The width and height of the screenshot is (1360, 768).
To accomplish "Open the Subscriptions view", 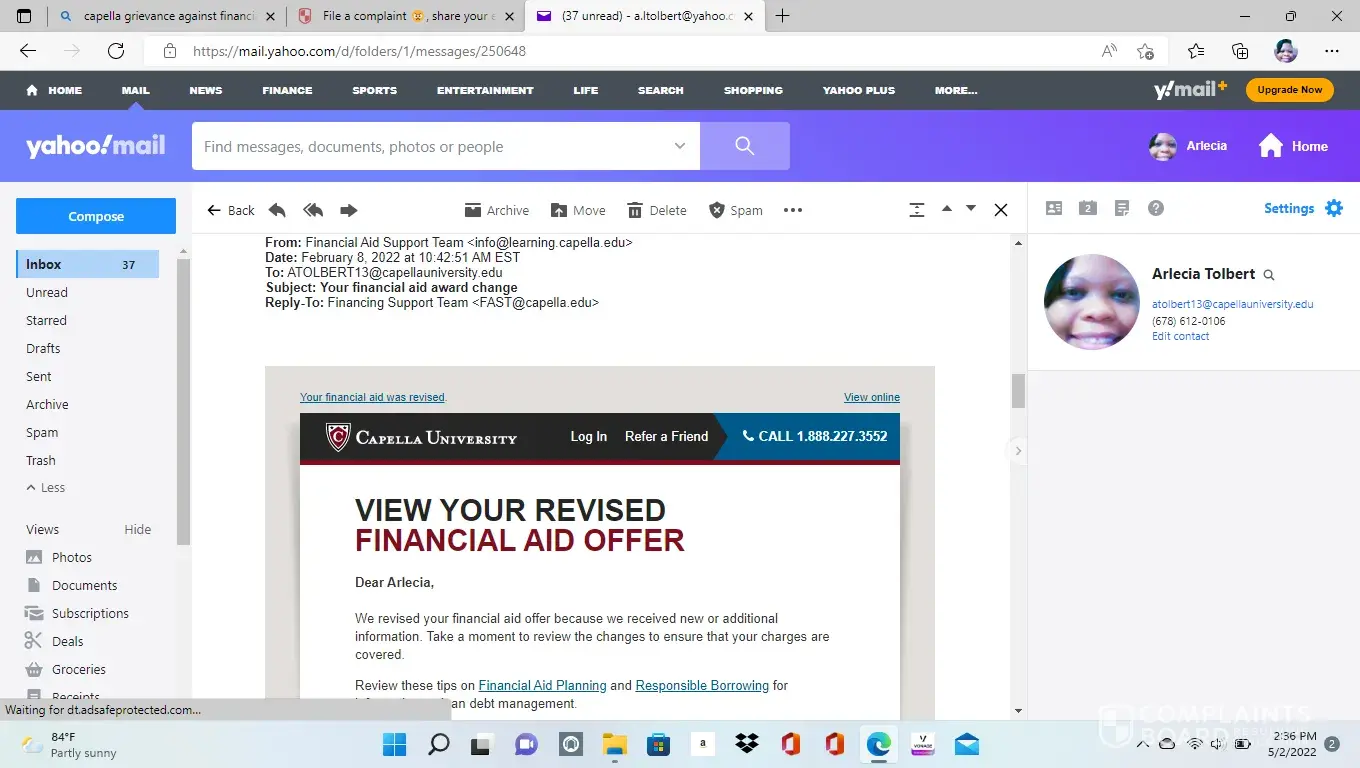I will [x=77, y=613].
